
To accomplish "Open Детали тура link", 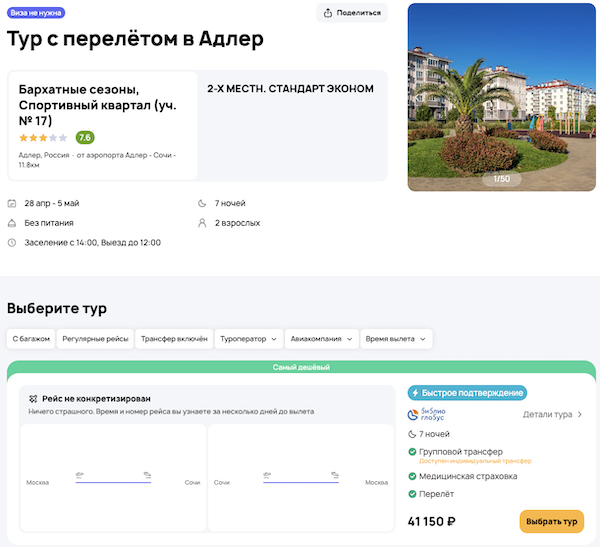I will click(x=552, y=414).
